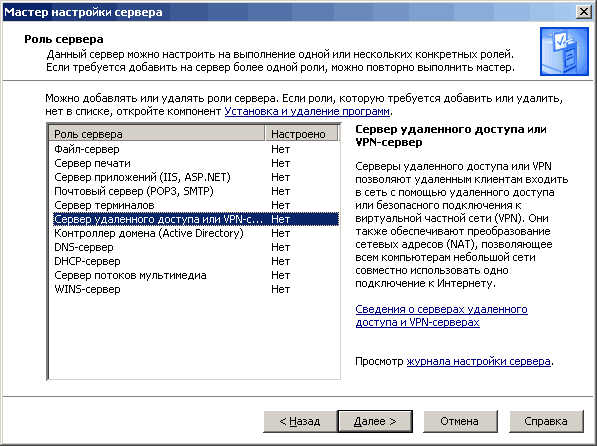Continue with the Далее button
597x446 pixels.
point(375,421)
